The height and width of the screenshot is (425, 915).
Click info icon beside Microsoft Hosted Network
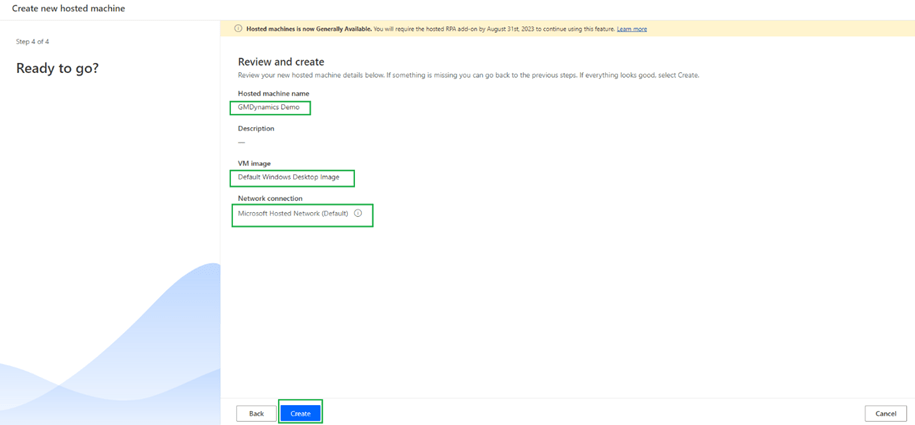(x=358, y=213)
